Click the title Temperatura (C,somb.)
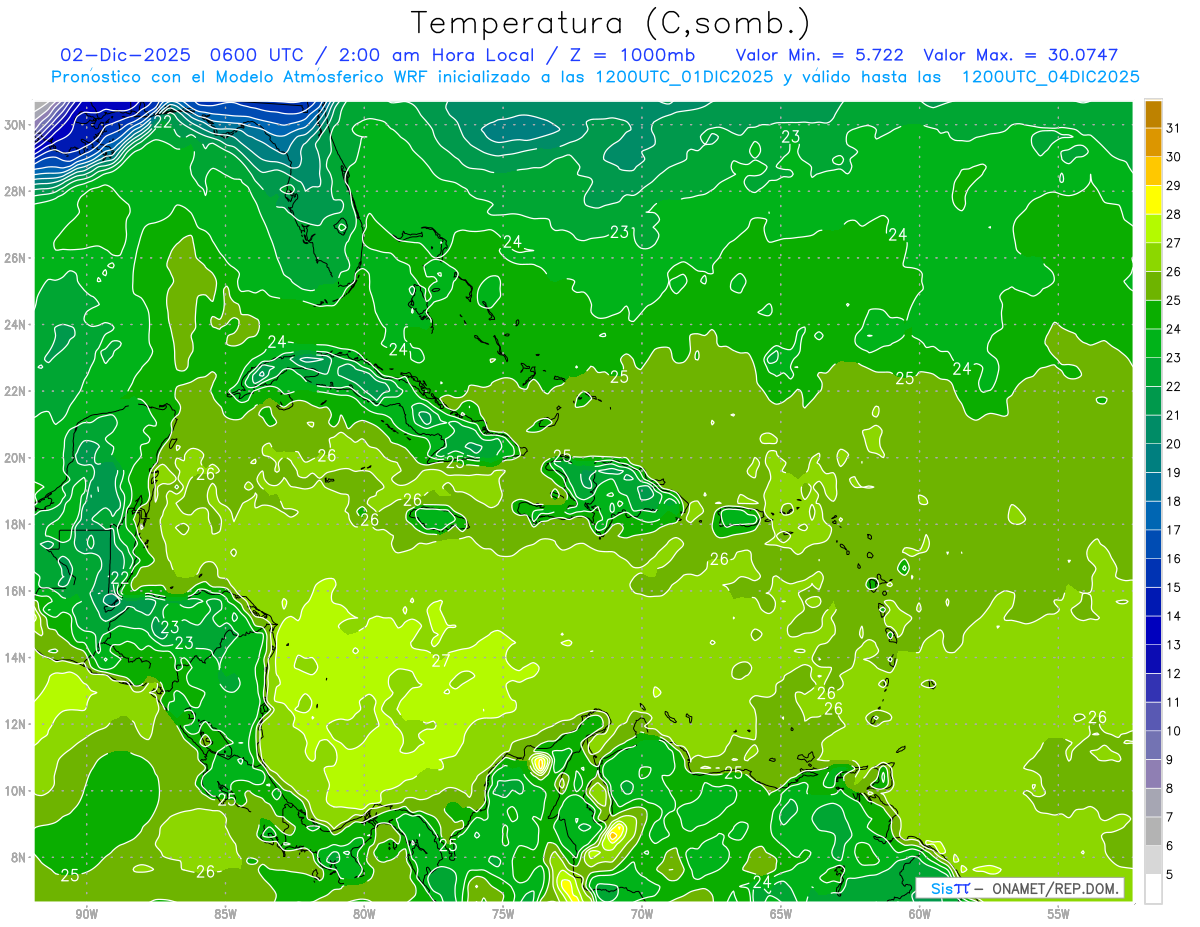The height and width of the screenshot is (927, 1200). tap(611, 23)
